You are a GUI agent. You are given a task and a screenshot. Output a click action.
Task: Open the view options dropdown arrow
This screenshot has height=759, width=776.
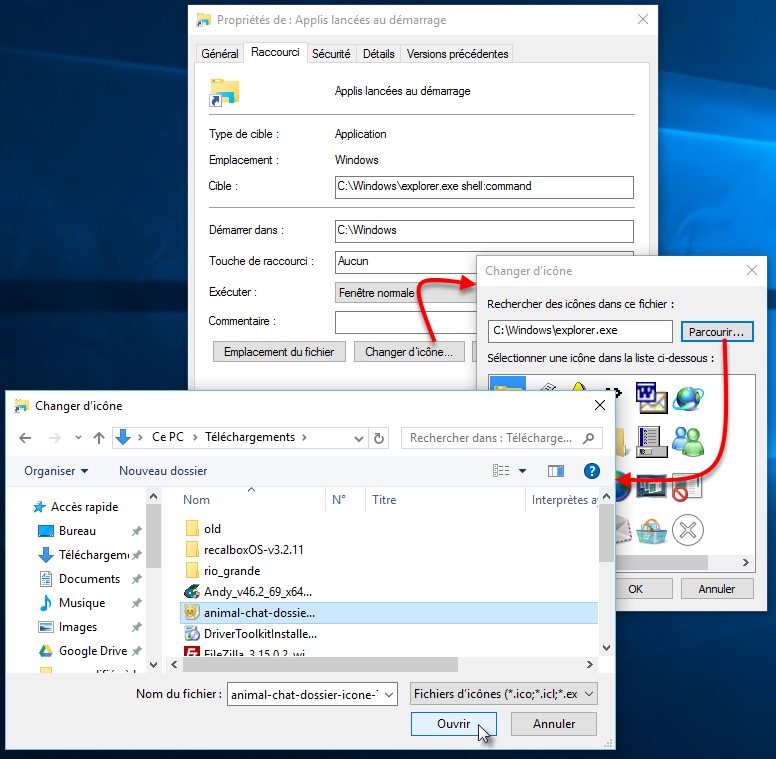click(x=522, y=470)
